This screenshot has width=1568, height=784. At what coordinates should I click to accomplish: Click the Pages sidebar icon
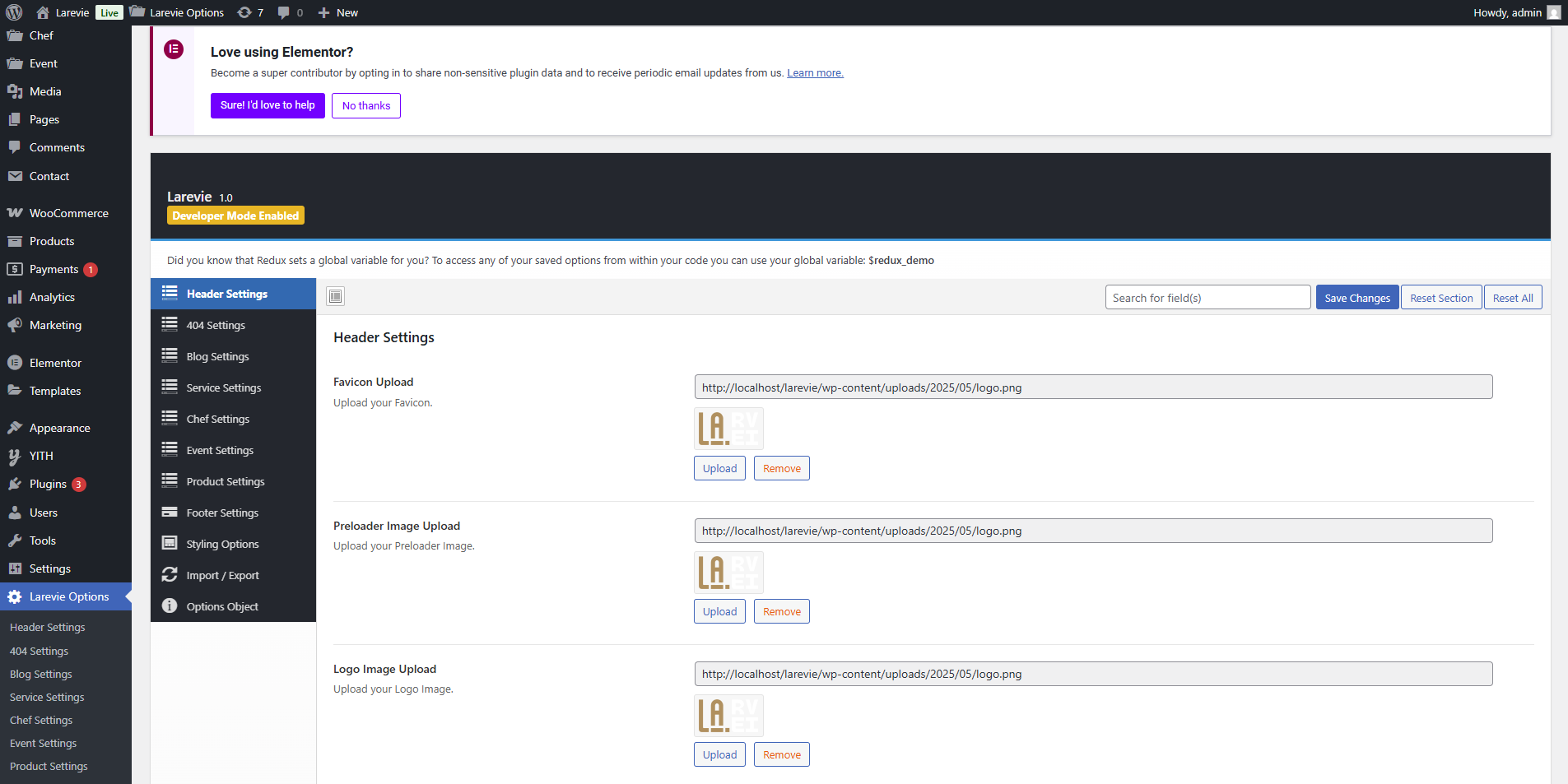(15, 119)
